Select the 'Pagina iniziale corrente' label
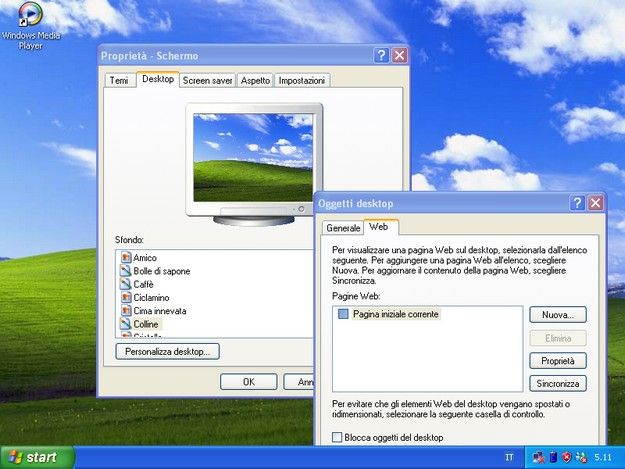This screenshot has height=469, width=625. 396,314
